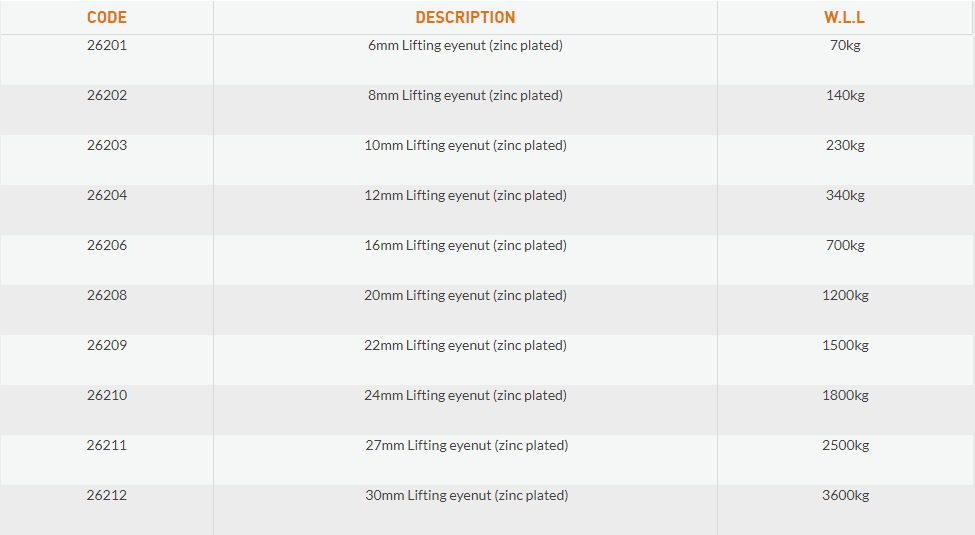
Task: Click the DESCRIPTION column header
Action: tap(465, 17)
